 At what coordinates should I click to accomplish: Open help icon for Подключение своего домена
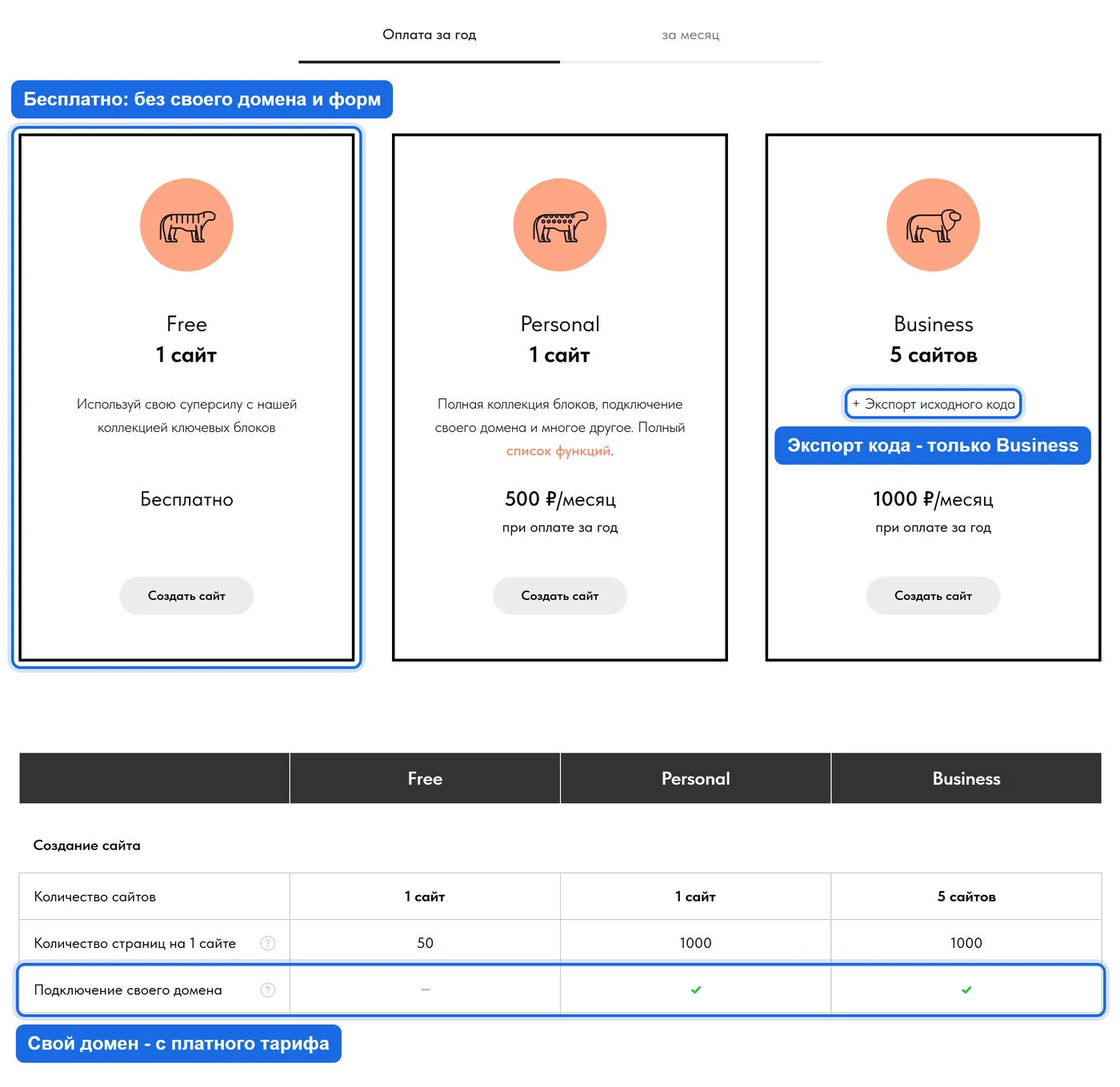click(x=268, y=990)
